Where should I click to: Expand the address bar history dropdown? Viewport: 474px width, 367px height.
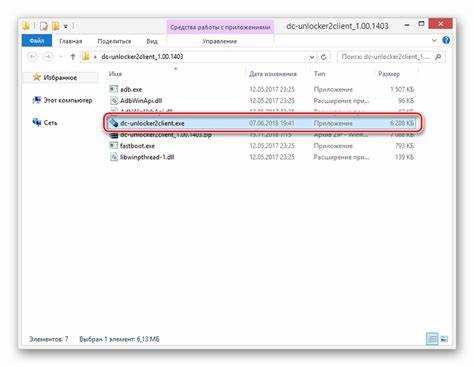coord(312,57)
